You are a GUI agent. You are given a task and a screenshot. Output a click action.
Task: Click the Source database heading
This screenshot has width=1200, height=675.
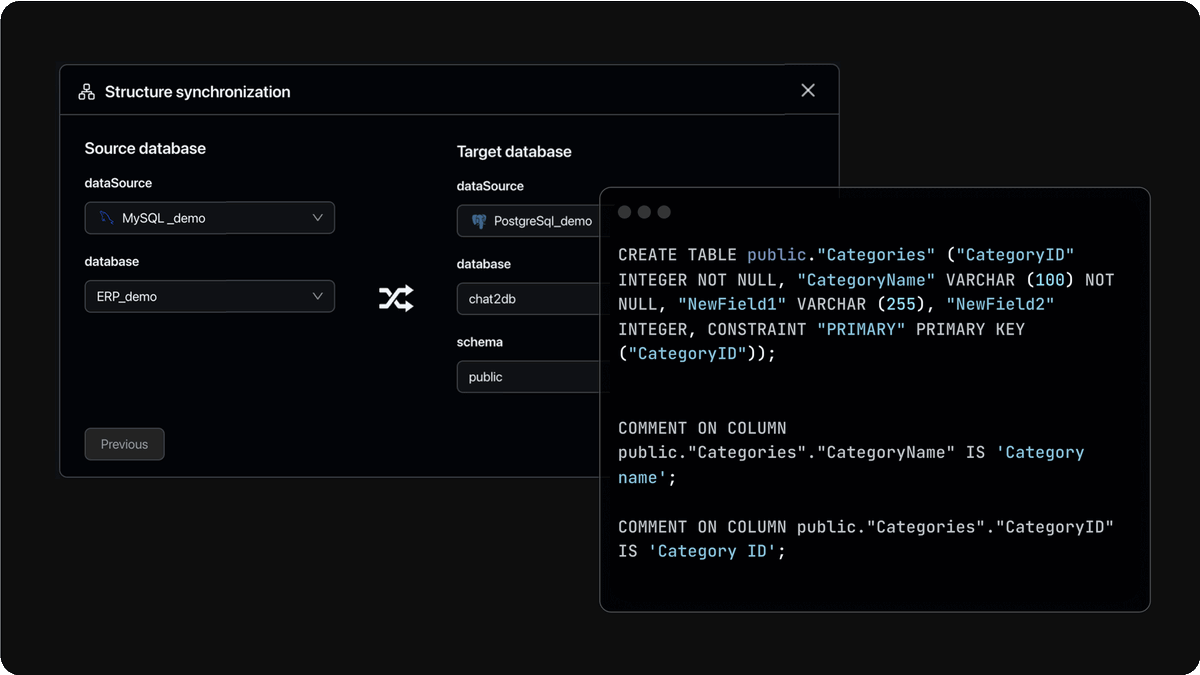coord(145,148)
